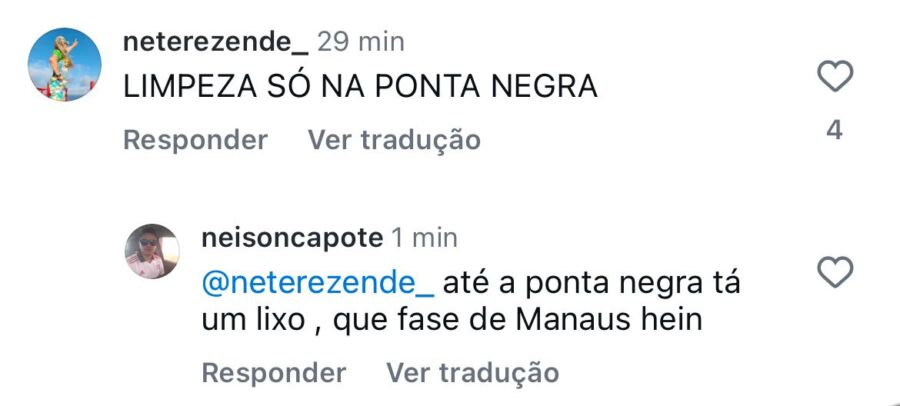Image resolution: width=900 pixels, height=406 pixels.
Task: Visit the neterezende_ username above first comment
Action: pos(214,42)
